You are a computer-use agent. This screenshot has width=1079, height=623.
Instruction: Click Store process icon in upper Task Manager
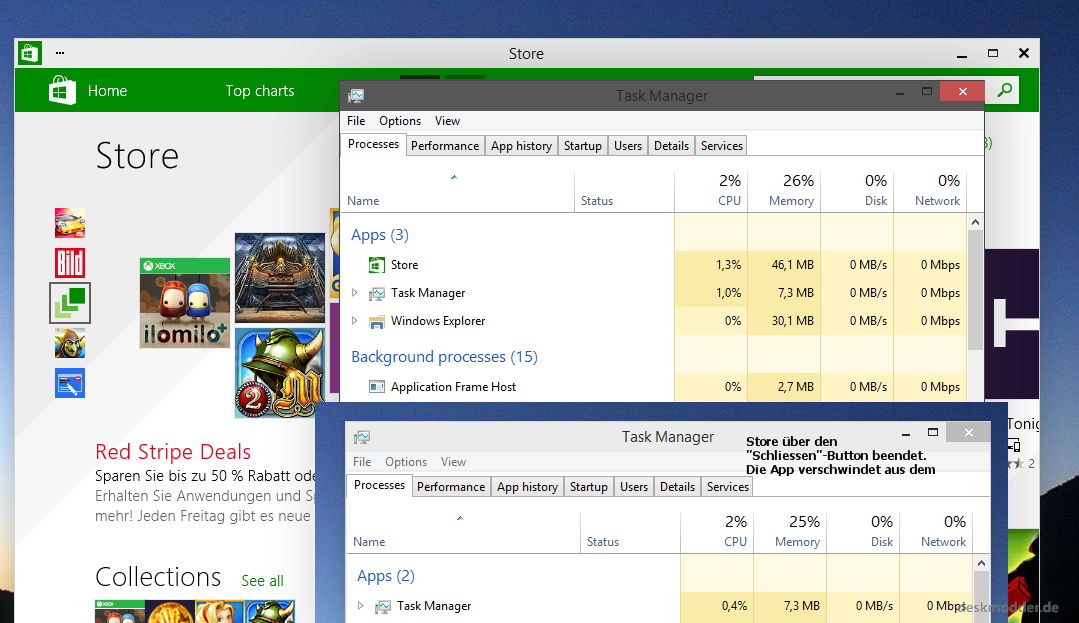(376, 264)
